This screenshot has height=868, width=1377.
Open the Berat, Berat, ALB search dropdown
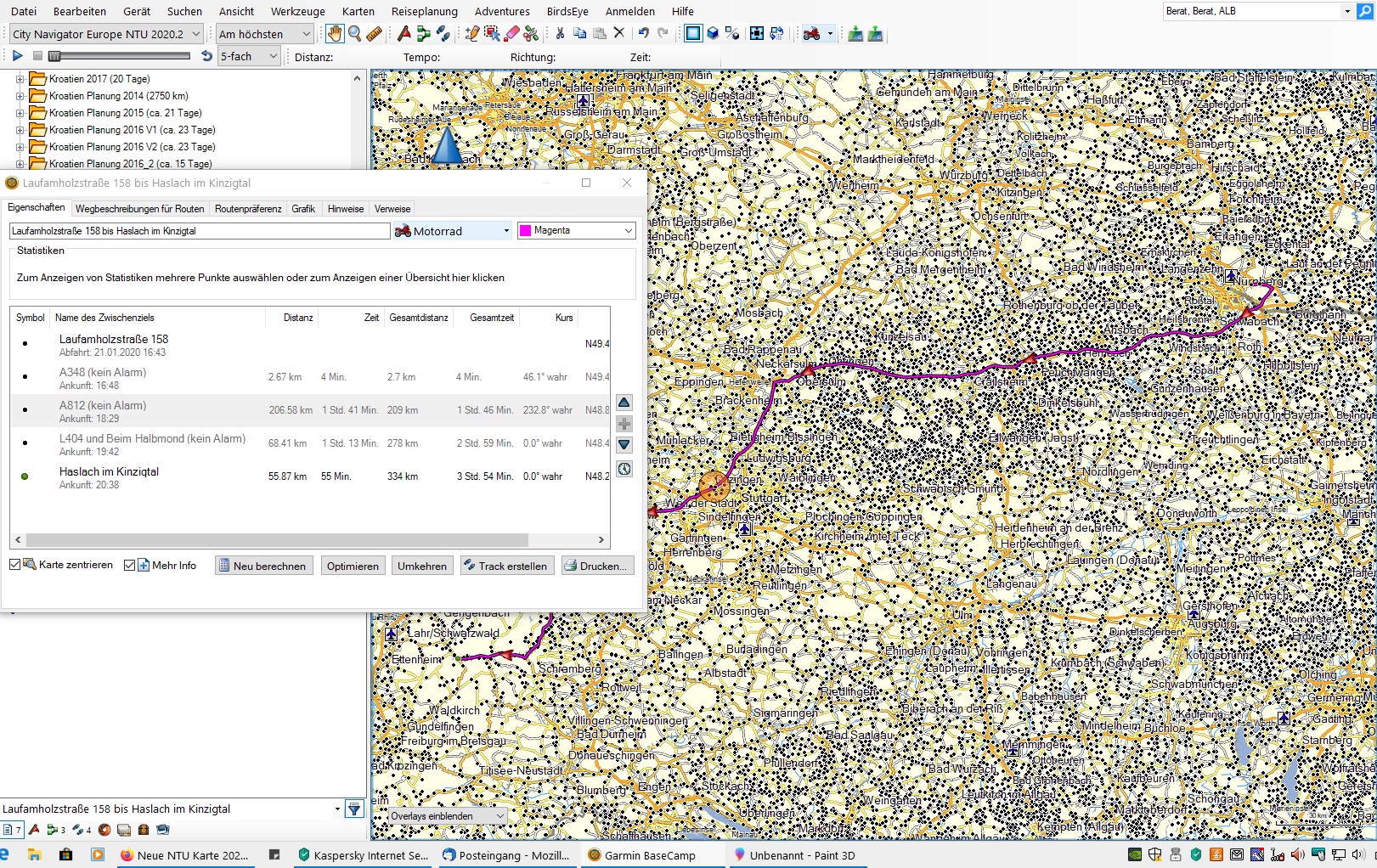click(1346, 11)
